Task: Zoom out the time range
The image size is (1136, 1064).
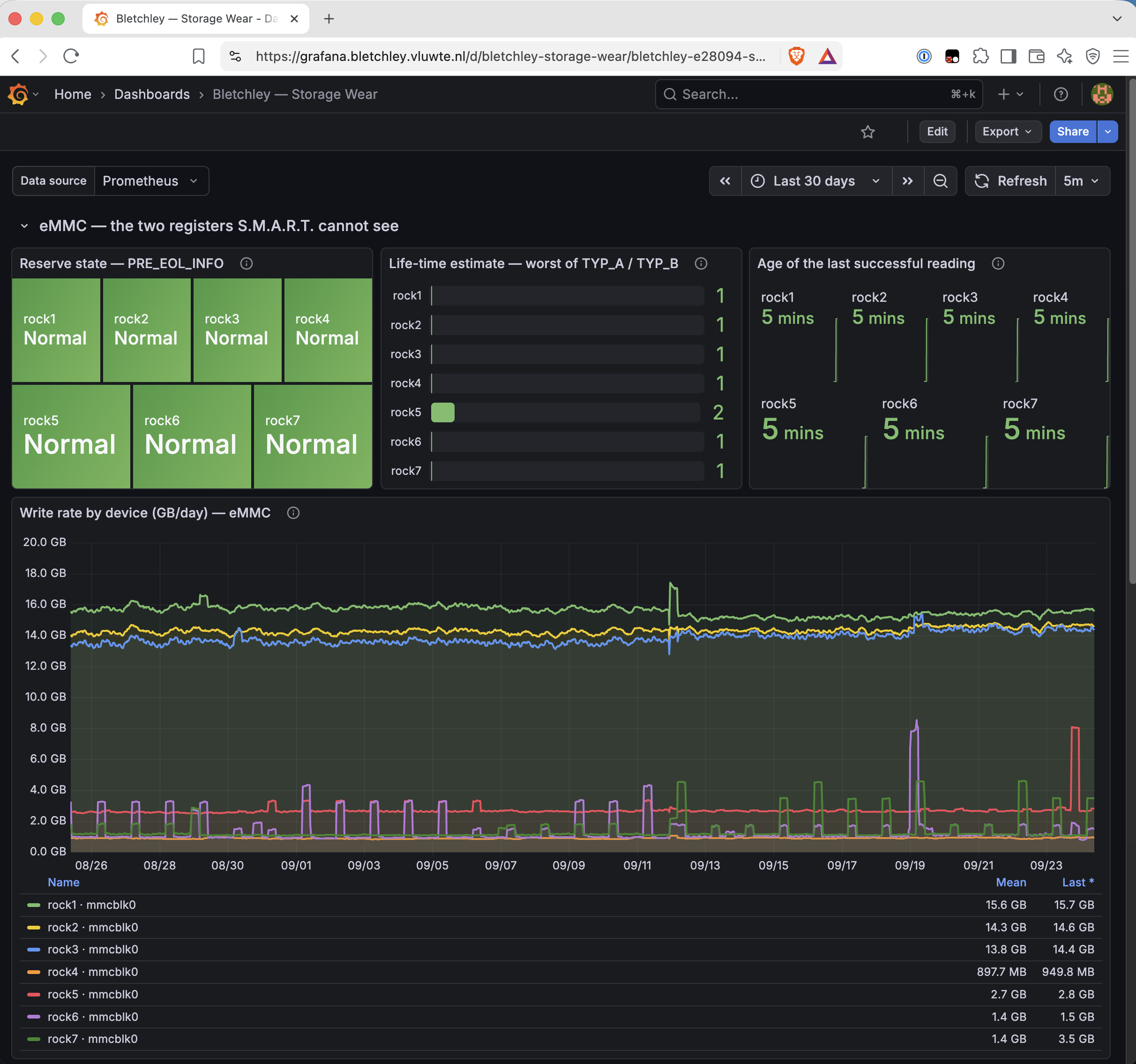Action: coord(940,181)
